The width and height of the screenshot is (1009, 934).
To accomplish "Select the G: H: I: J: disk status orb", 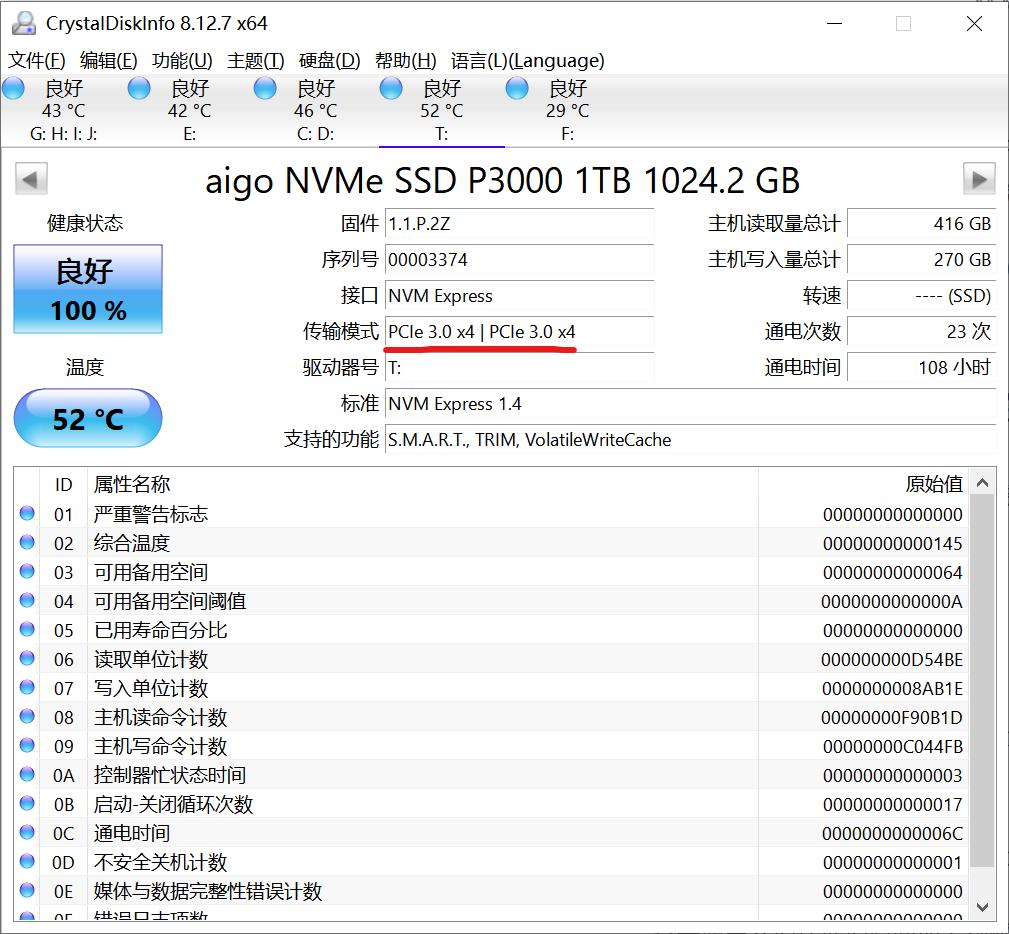I will point(14,88).
